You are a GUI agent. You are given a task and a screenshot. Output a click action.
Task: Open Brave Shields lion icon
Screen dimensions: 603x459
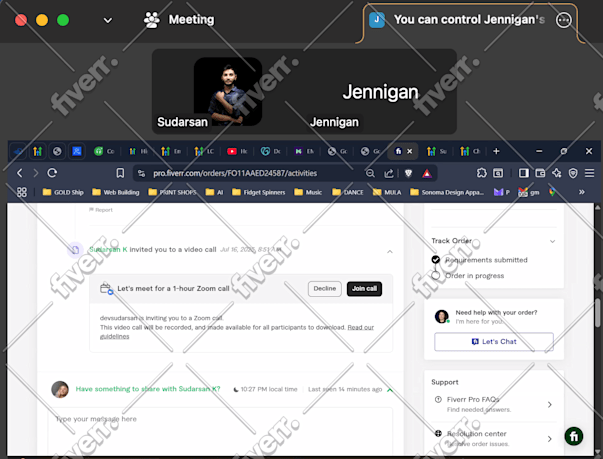[408, 173]
